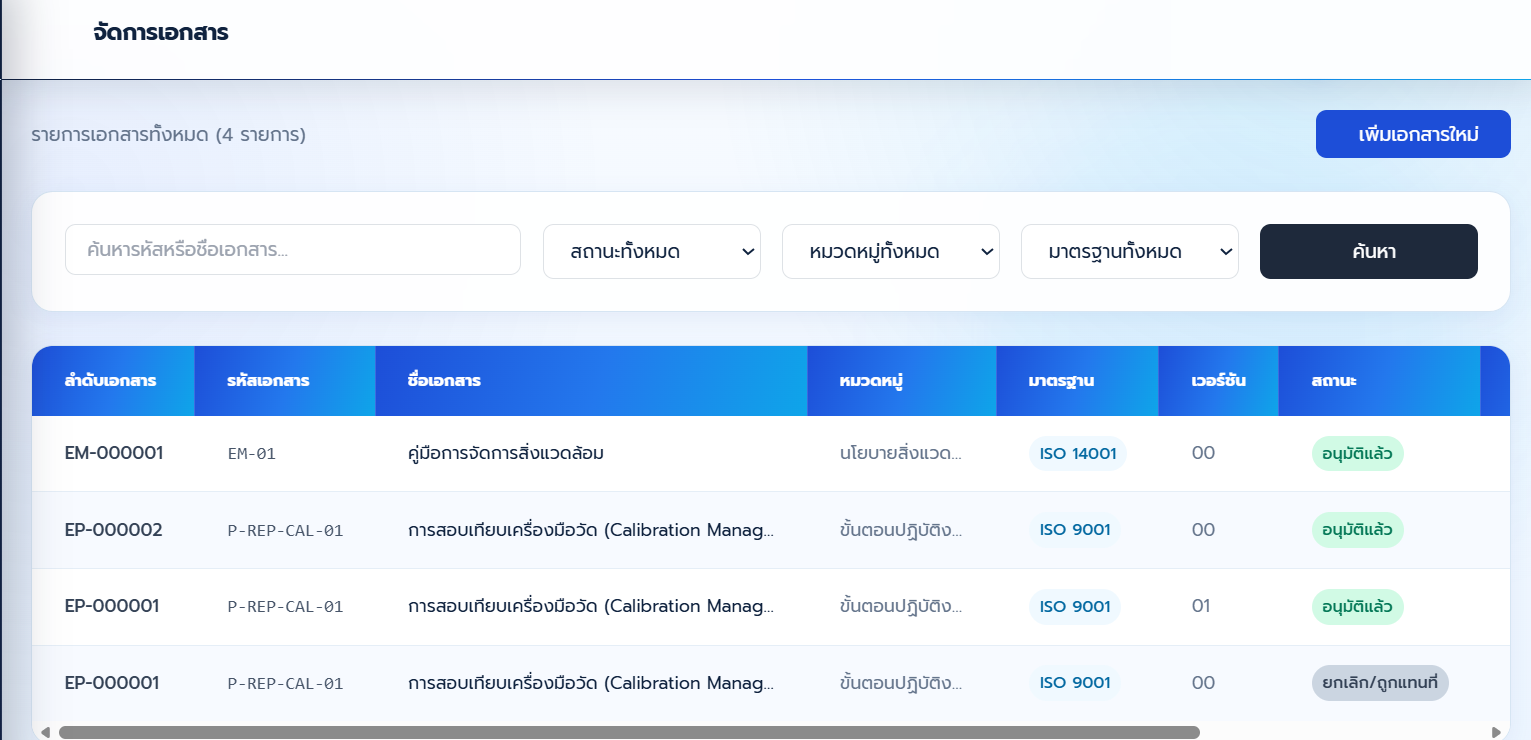The height and width of the screenshot is (740, 1531).
Task: Click version 00 in EM-000001 row
Action: click(1203, 453)
